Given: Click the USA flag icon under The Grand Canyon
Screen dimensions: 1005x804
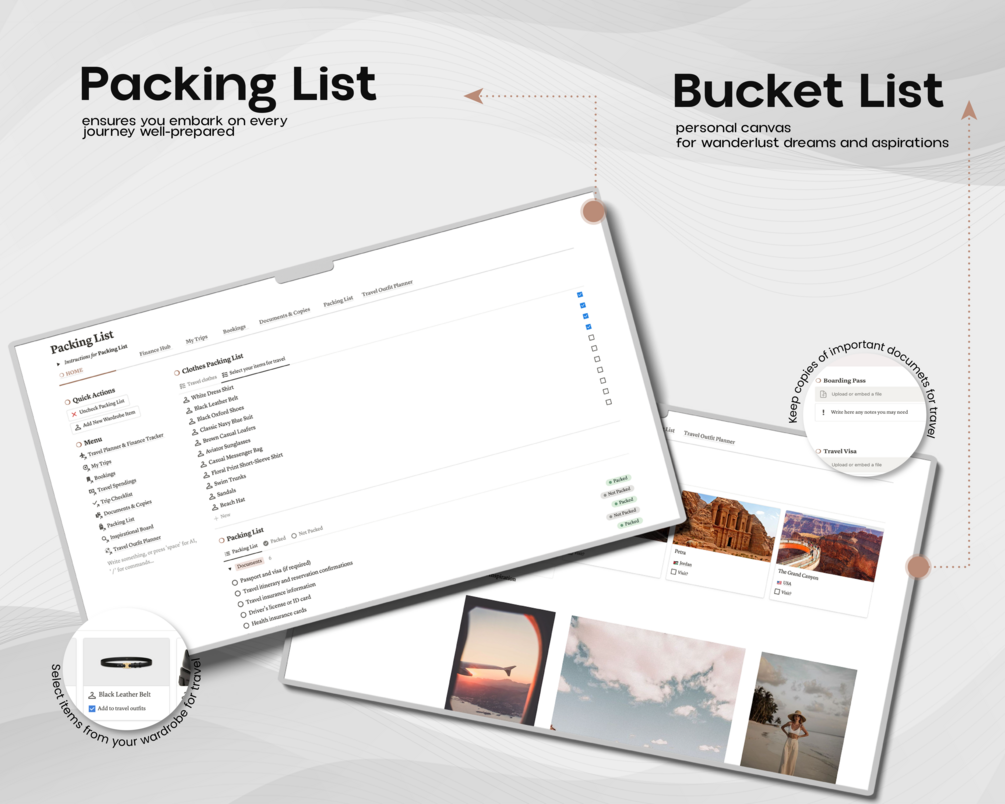Looking at the screenshot, I should 779,583.
